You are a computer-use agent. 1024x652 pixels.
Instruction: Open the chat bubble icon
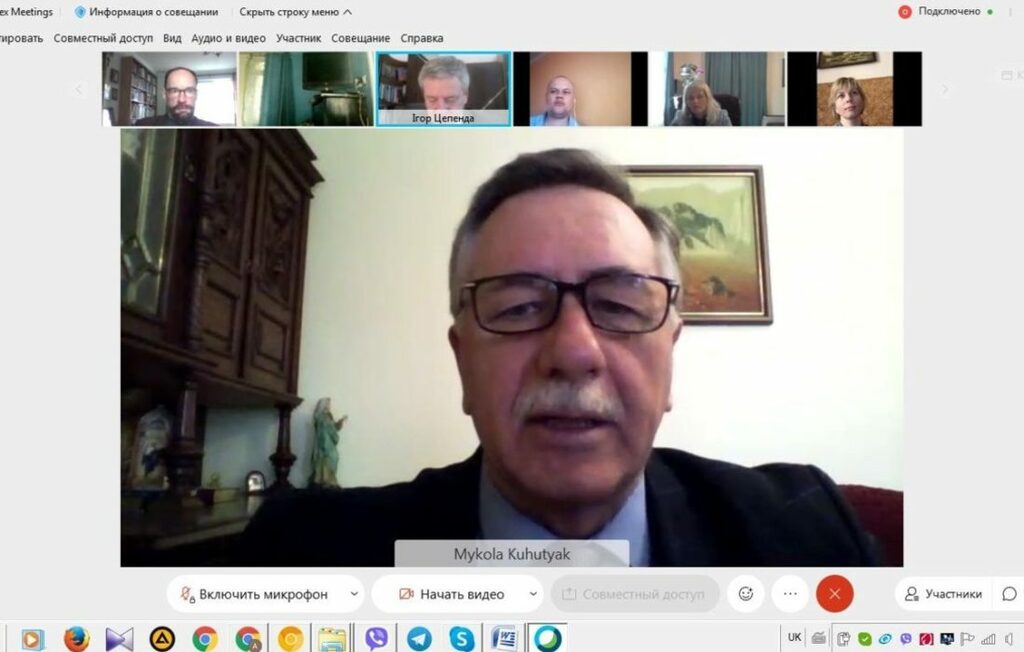[1009, 594]
